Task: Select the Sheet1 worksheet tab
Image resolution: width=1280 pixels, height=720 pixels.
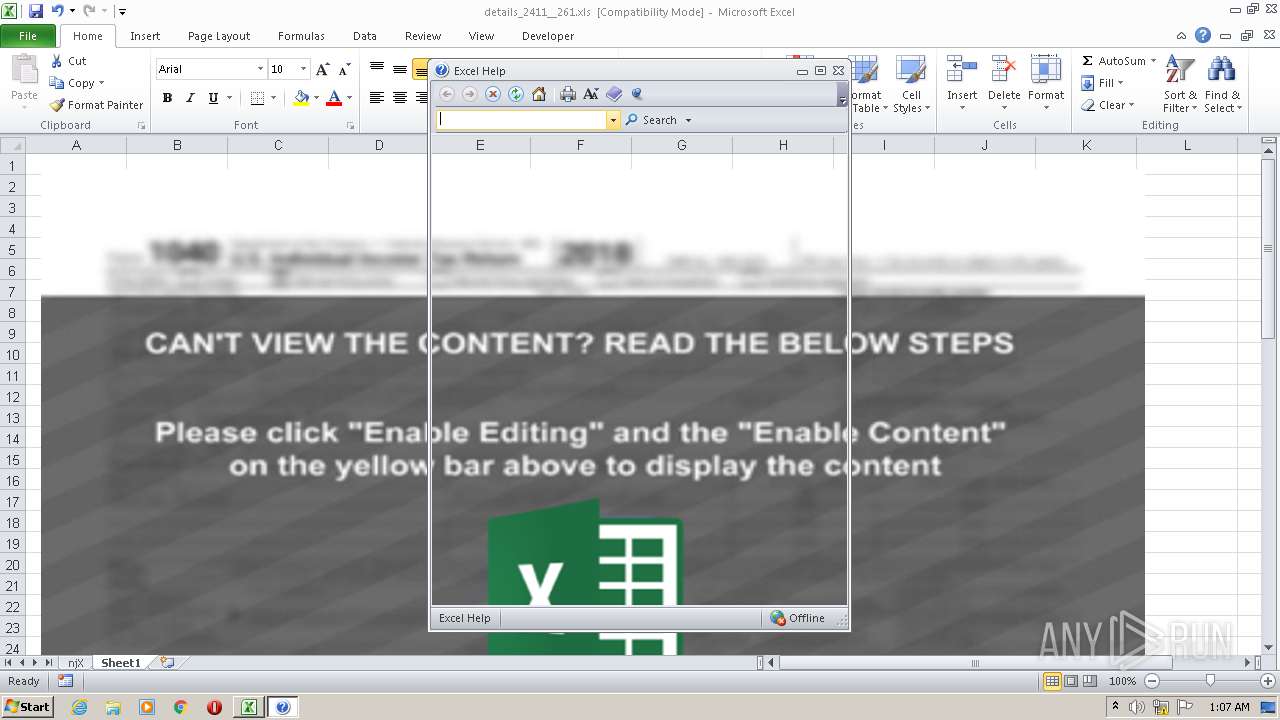Action: click(121, 663)
